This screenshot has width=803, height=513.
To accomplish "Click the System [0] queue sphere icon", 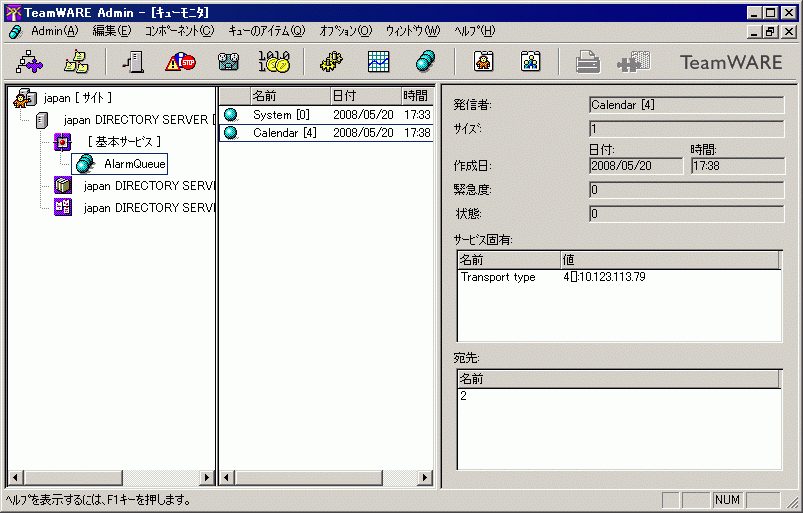I will [x=231, y=115].
